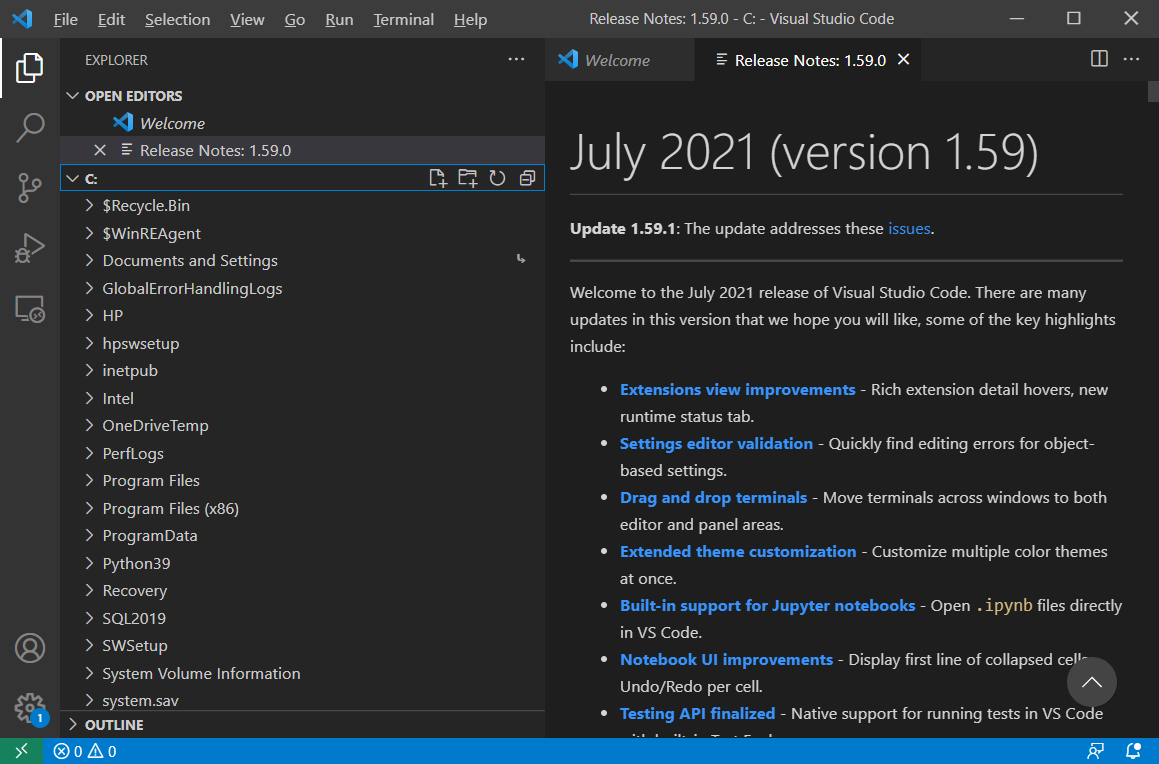Viewport: 1159px width, 764px height.
Task: Open notifications bell in status bar
Action: coord(1132,751)
